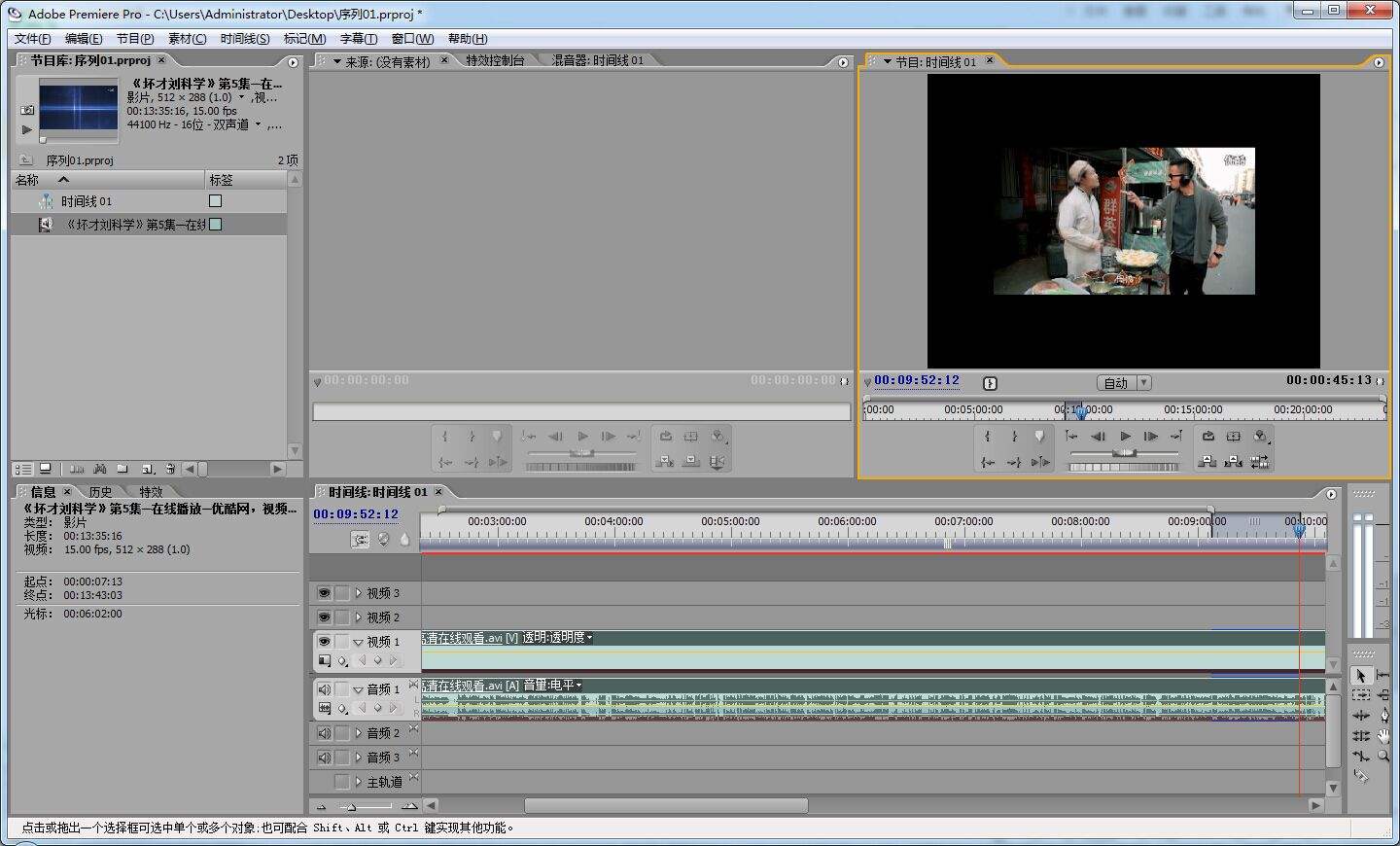The width and height of the screenshot is (1400, 846).
Task: Expand the 视频 2 track
Action: pyautogui.click(x=358, y=617)
